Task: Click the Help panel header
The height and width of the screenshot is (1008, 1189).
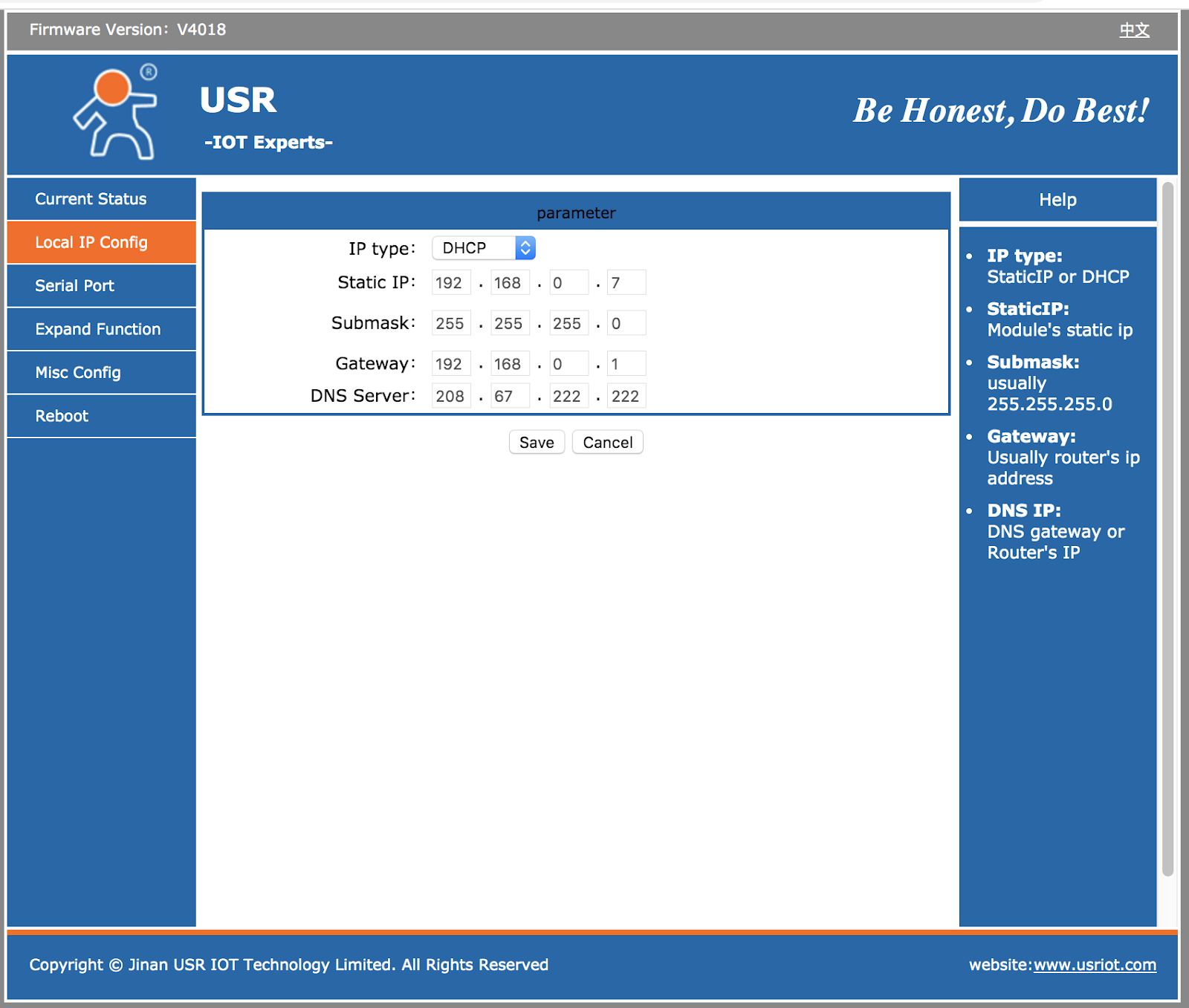Action: pyautogui.click(x=1057, y=199)
